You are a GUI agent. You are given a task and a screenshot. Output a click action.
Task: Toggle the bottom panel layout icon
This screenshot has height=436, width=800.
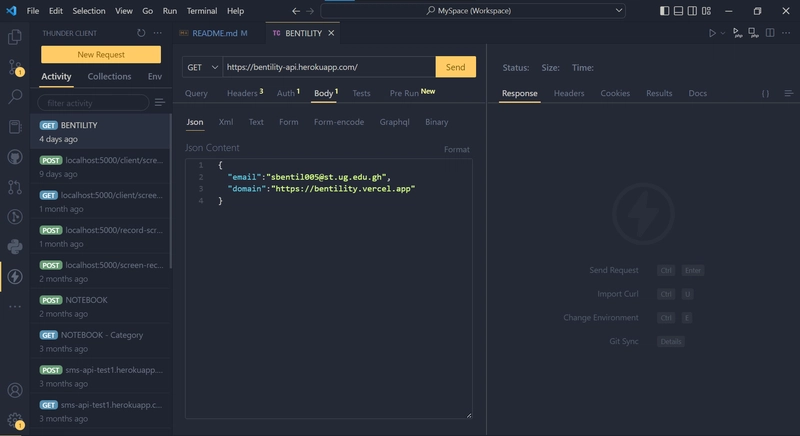coord(678,11)
